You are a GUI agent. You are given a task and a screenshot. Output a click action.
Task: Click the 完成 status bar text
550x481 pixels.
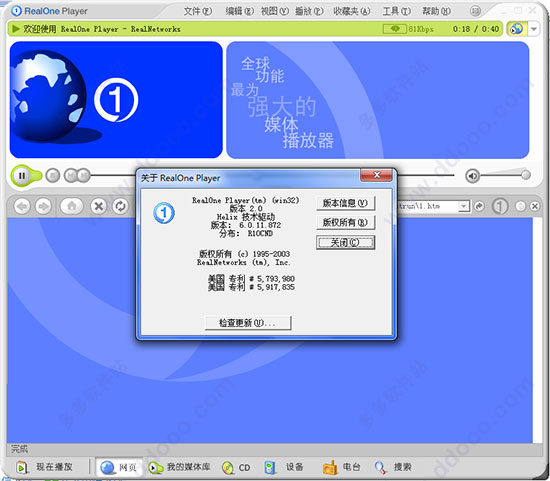coord(19,449)
